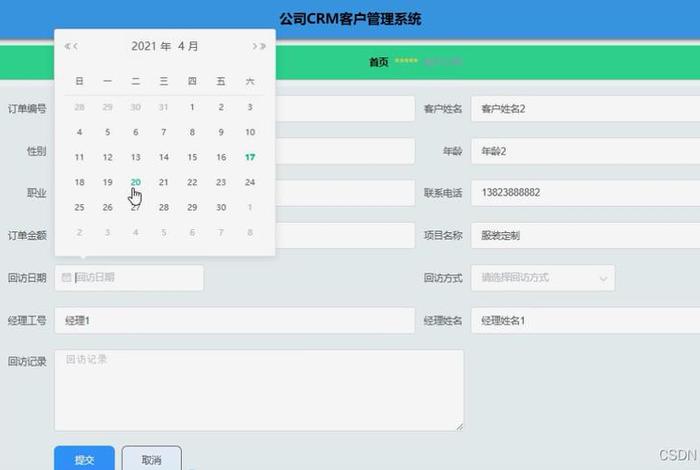Submit the form with 提交 button

coord(84,459)
